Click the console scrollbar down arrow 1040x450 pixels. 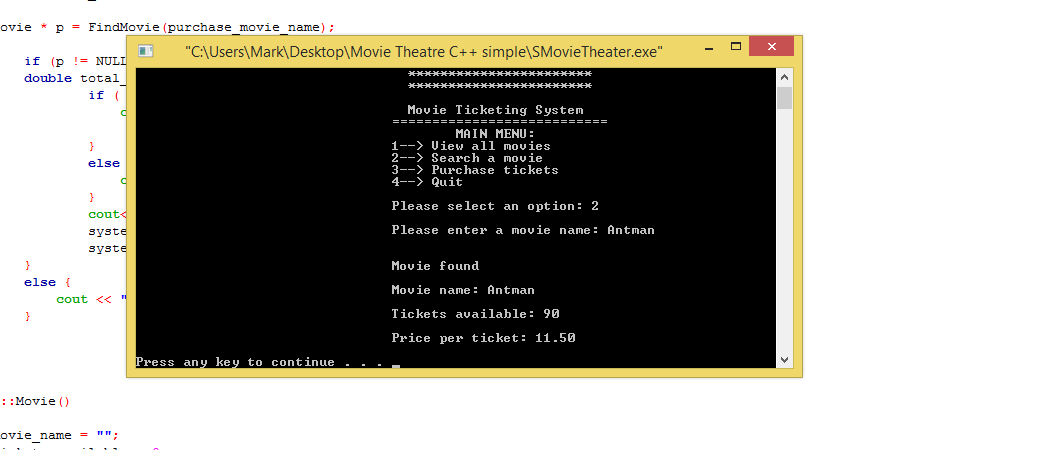tap(785, 360)
